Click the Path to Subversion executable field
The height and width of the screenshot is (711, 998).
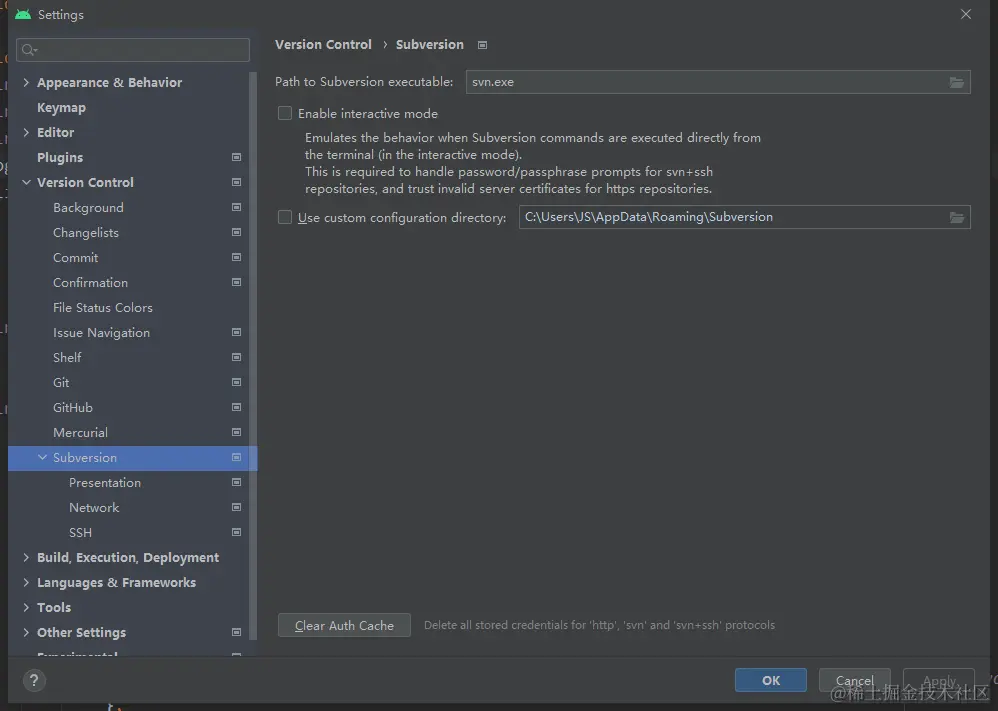pyautogui.click(x=718, y=82)
